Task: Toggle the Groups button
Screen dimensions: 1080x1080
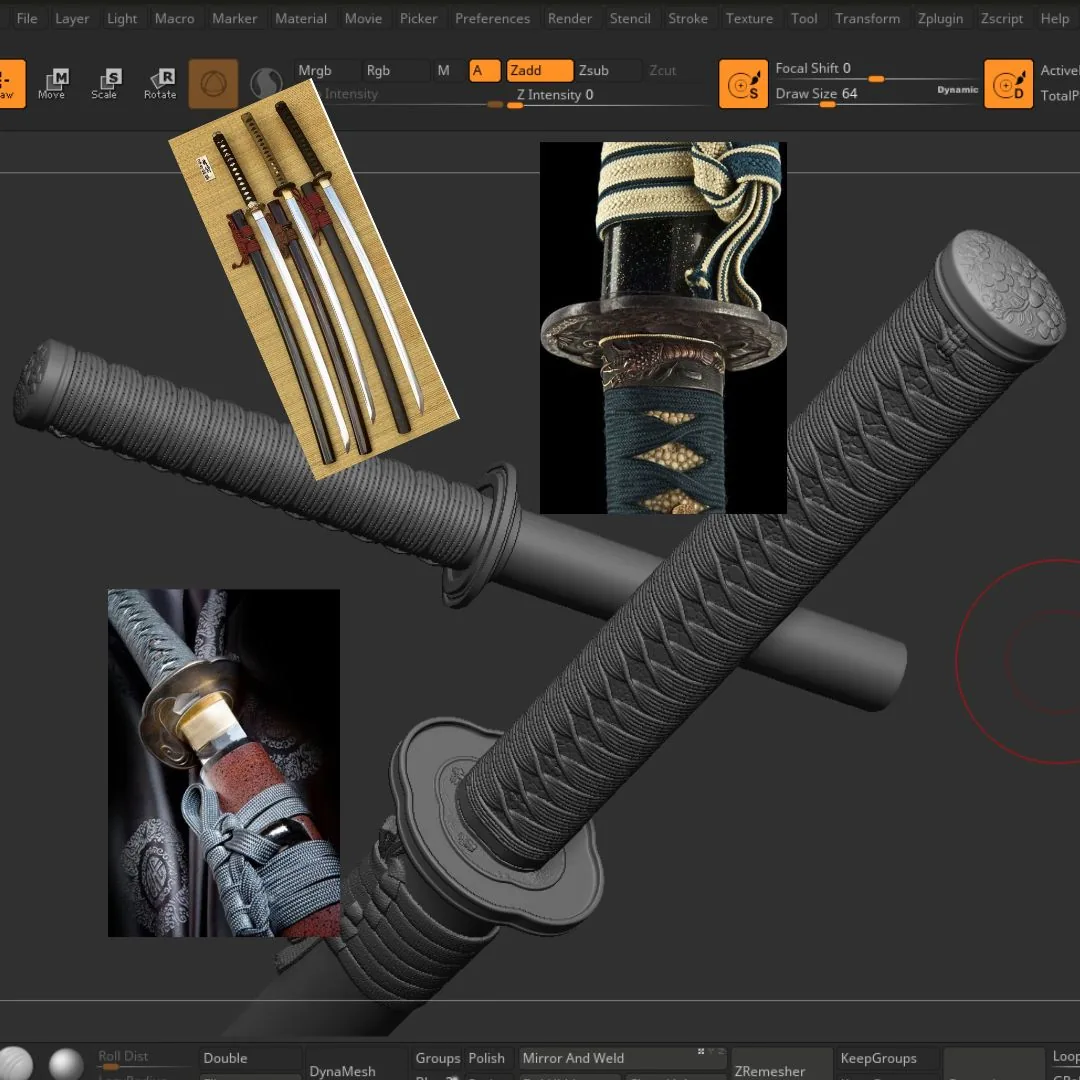Action: click(x=437, y=1059)
